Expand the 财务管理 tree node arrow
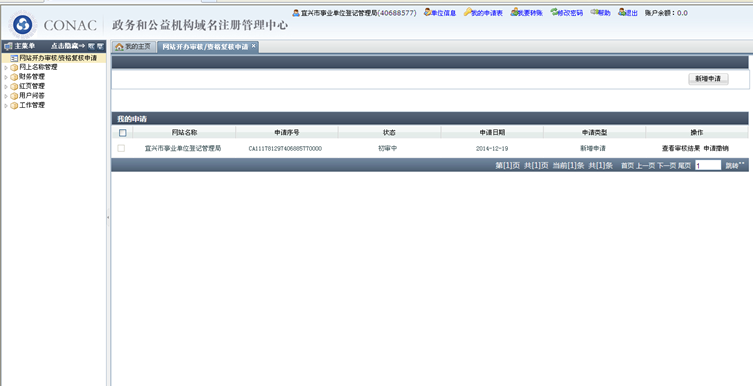753x386 pixels. point(6,77)
